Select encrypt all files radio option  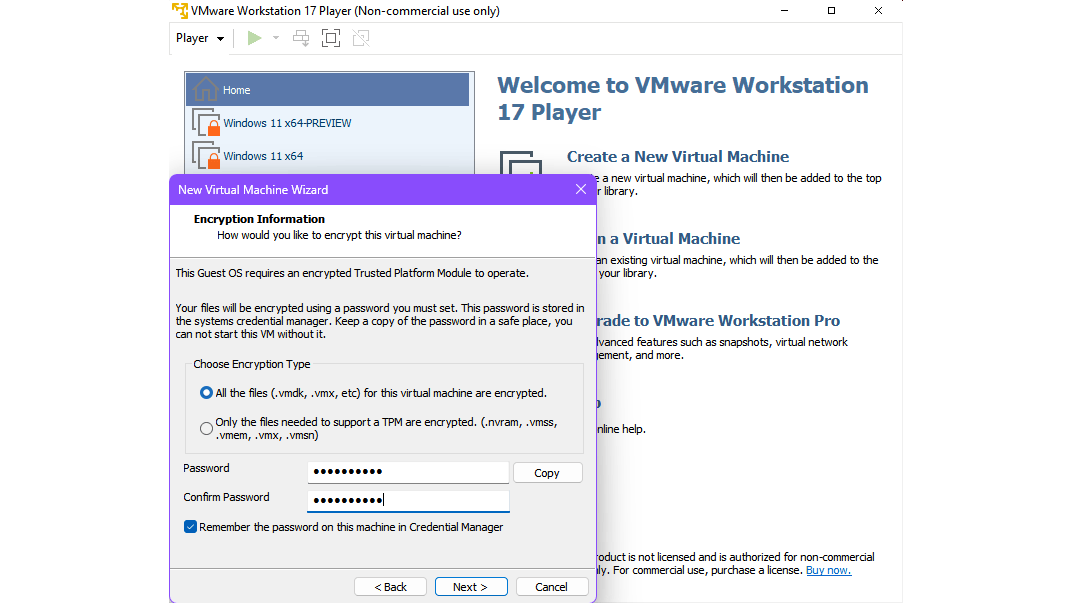click(206, 393)
